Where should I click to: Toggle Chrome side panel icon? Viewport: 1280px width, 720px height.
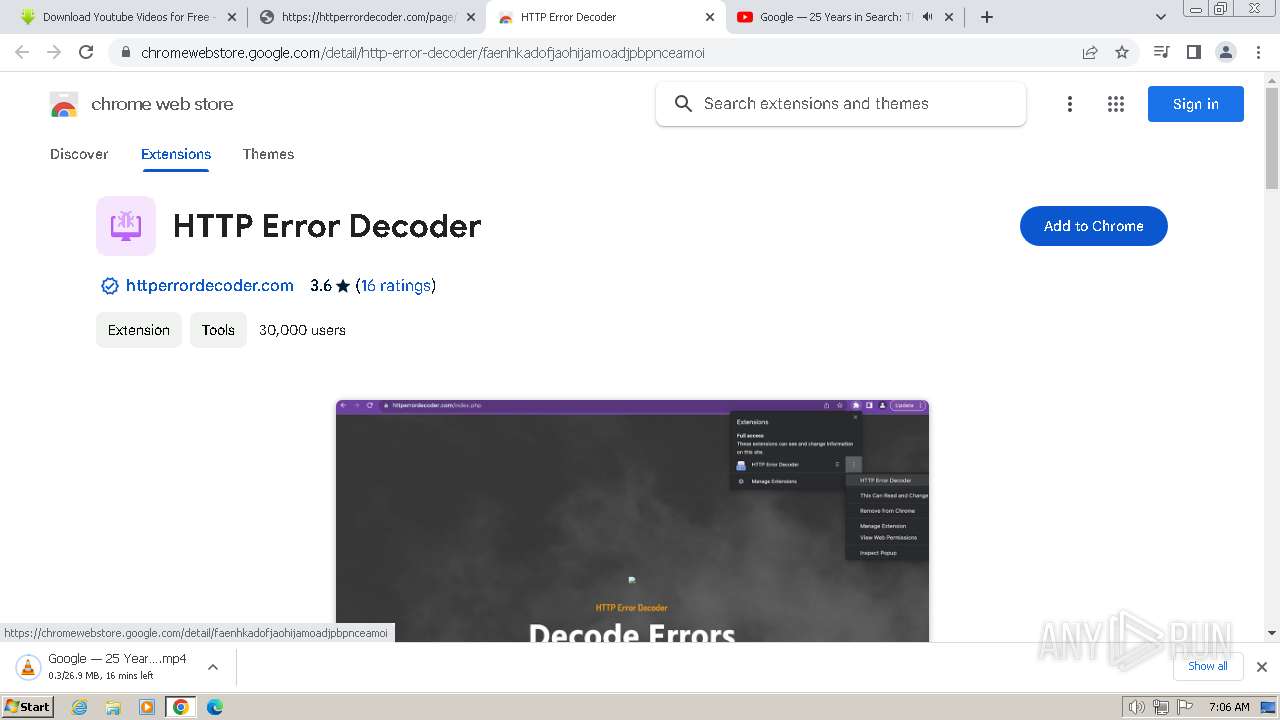[1193, 52]
